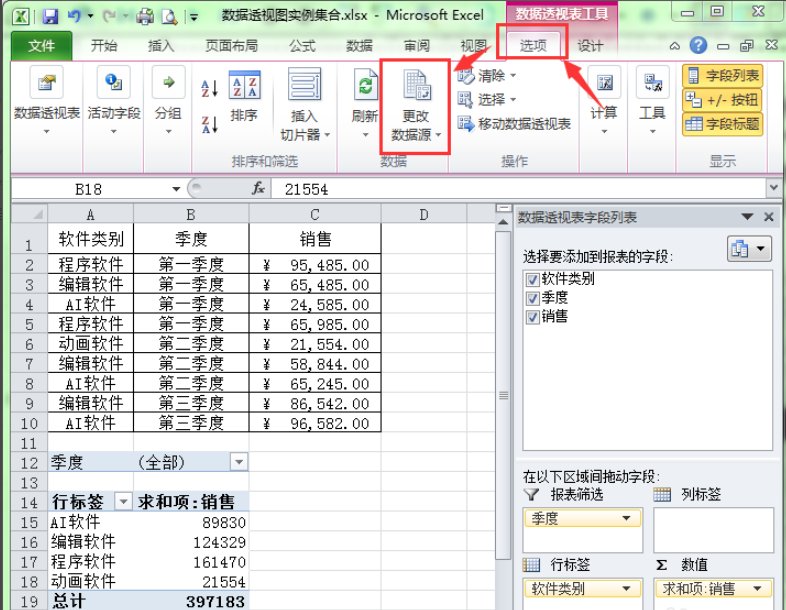Open 软件类别 dropdown in 行标签 area
This screenshot has height=610, width=786.
click(x=626, y=588)
